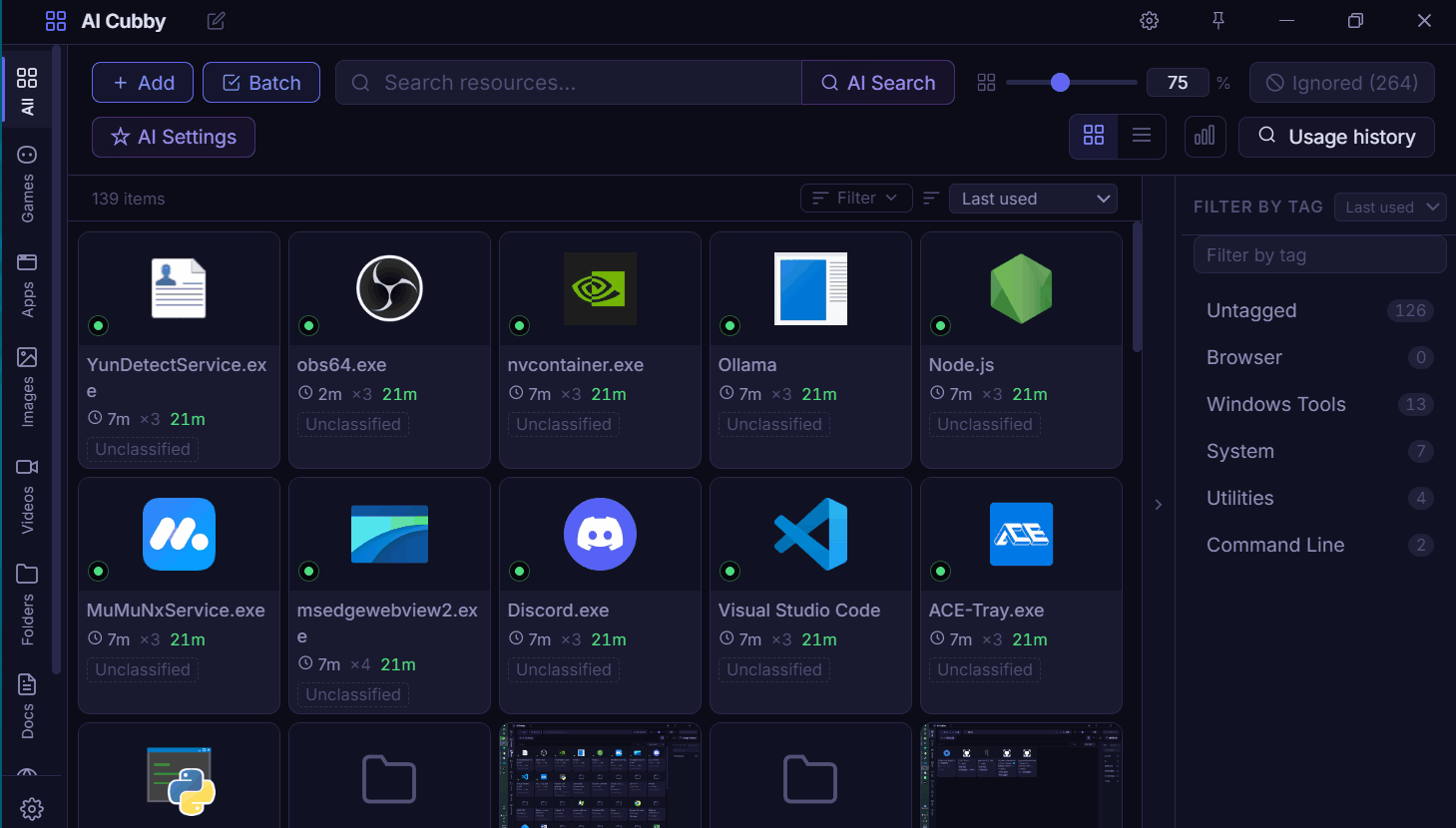Click the green status dot on Ollama

click(730, 325)
